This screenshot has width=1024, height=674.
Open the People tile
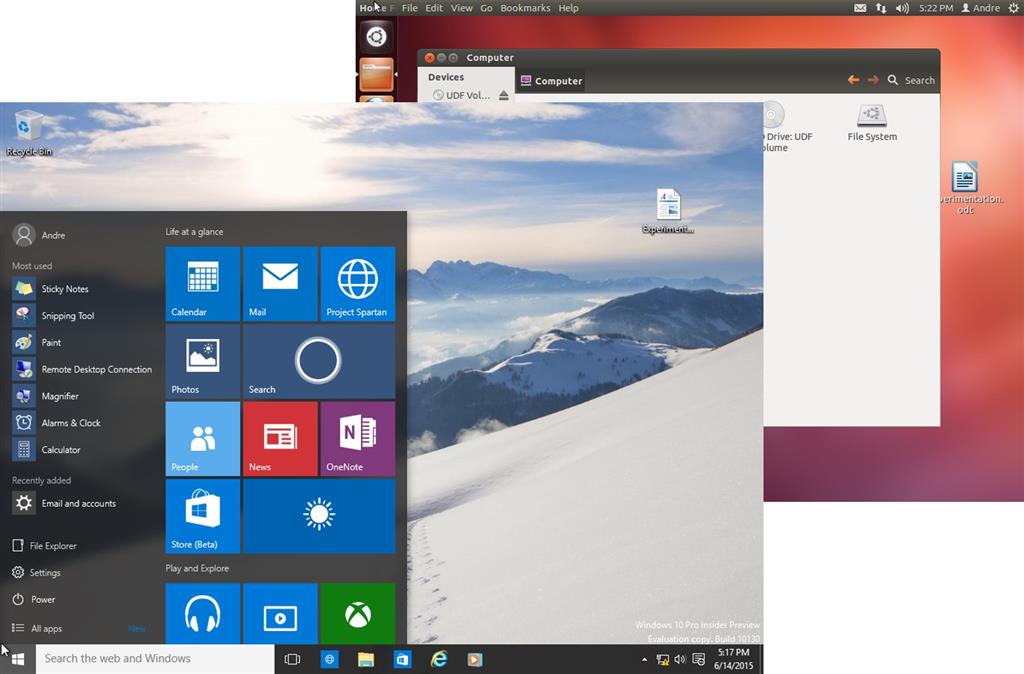202,438
